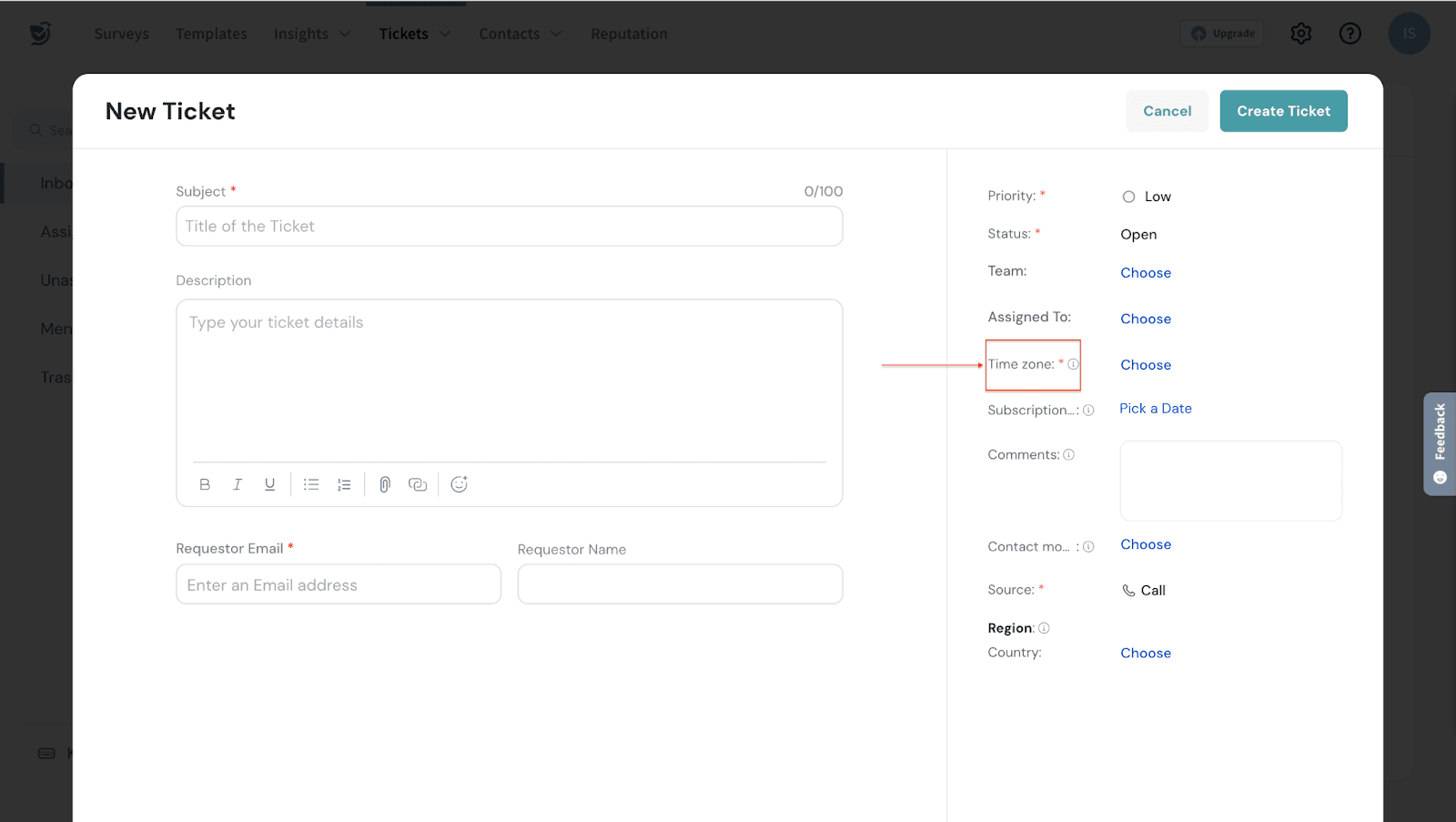Pick a Date for Subscription field

1155,409
